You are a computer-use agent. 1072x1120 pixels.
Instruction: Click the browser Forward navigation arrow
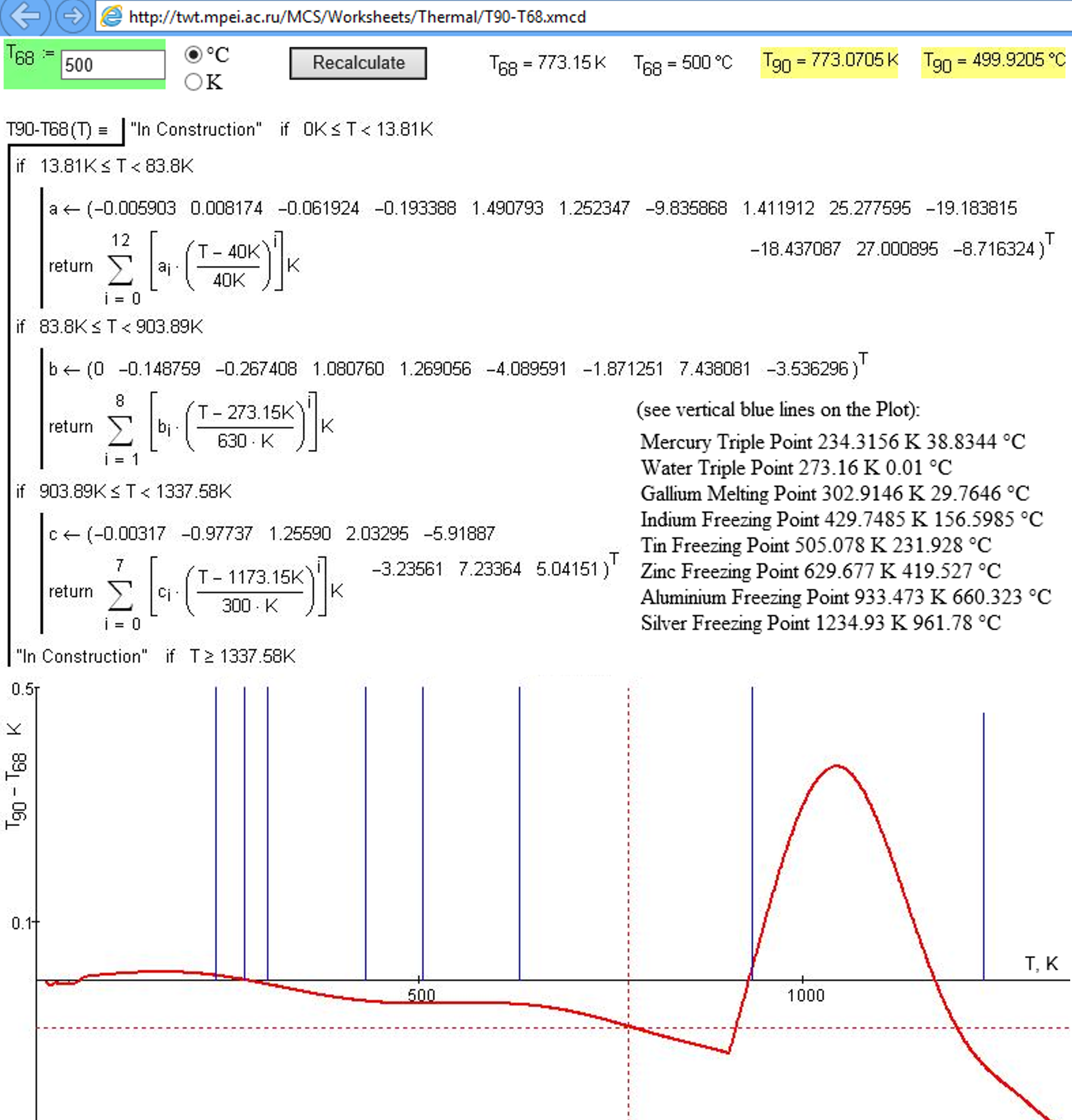click(x=70, y=17)
